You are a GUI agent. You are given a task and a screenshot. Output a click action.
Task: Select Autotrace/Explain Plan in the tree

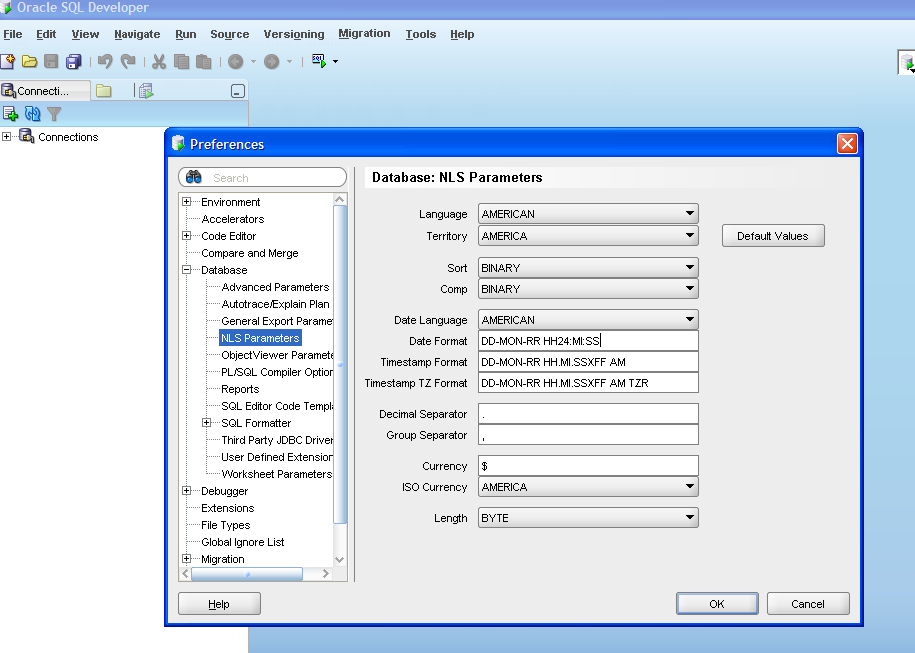(275, 304)
